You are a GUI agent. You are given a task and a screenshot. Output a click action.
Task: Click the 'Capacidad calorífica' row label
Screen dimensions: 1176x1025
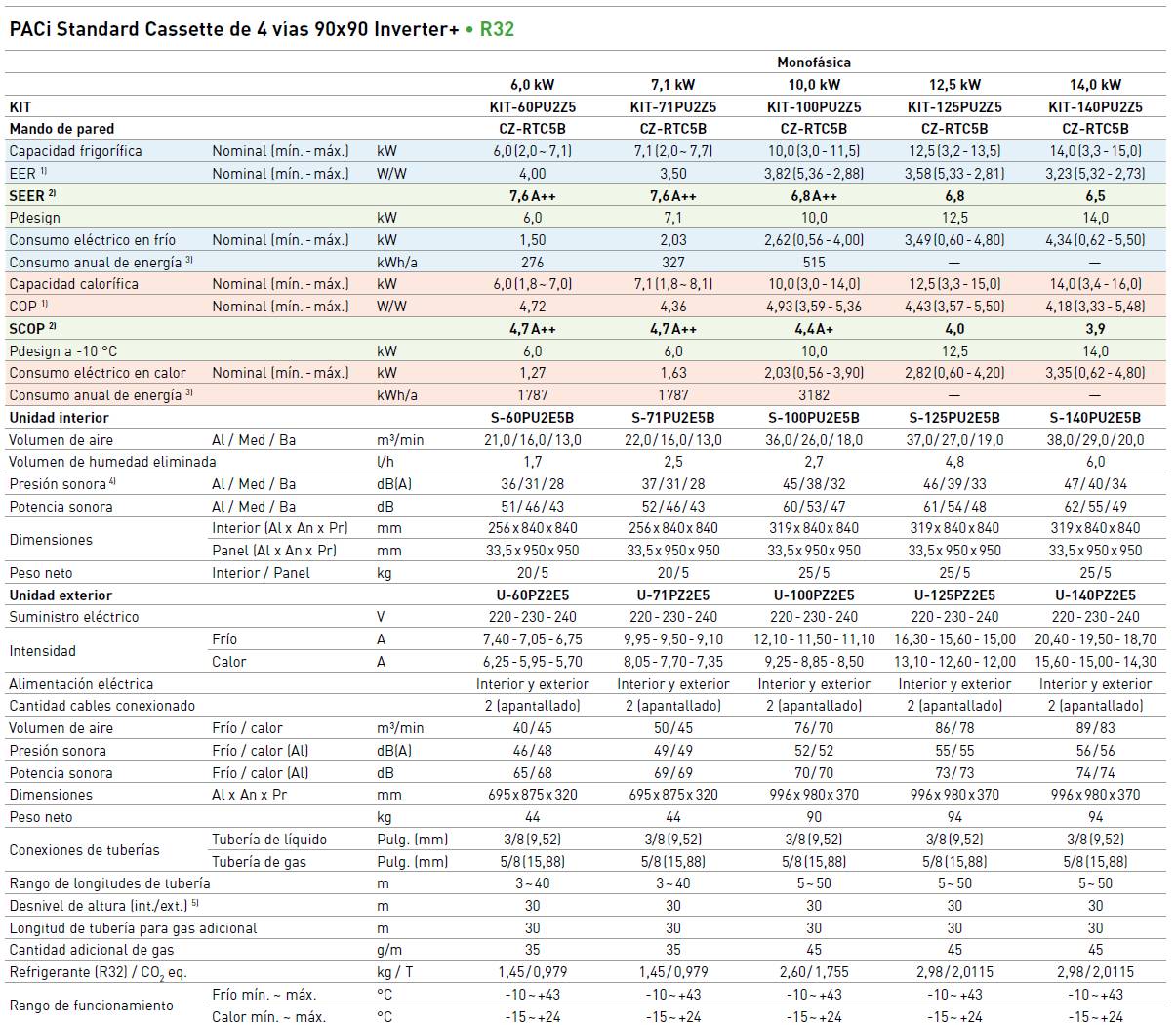(74, 284)
